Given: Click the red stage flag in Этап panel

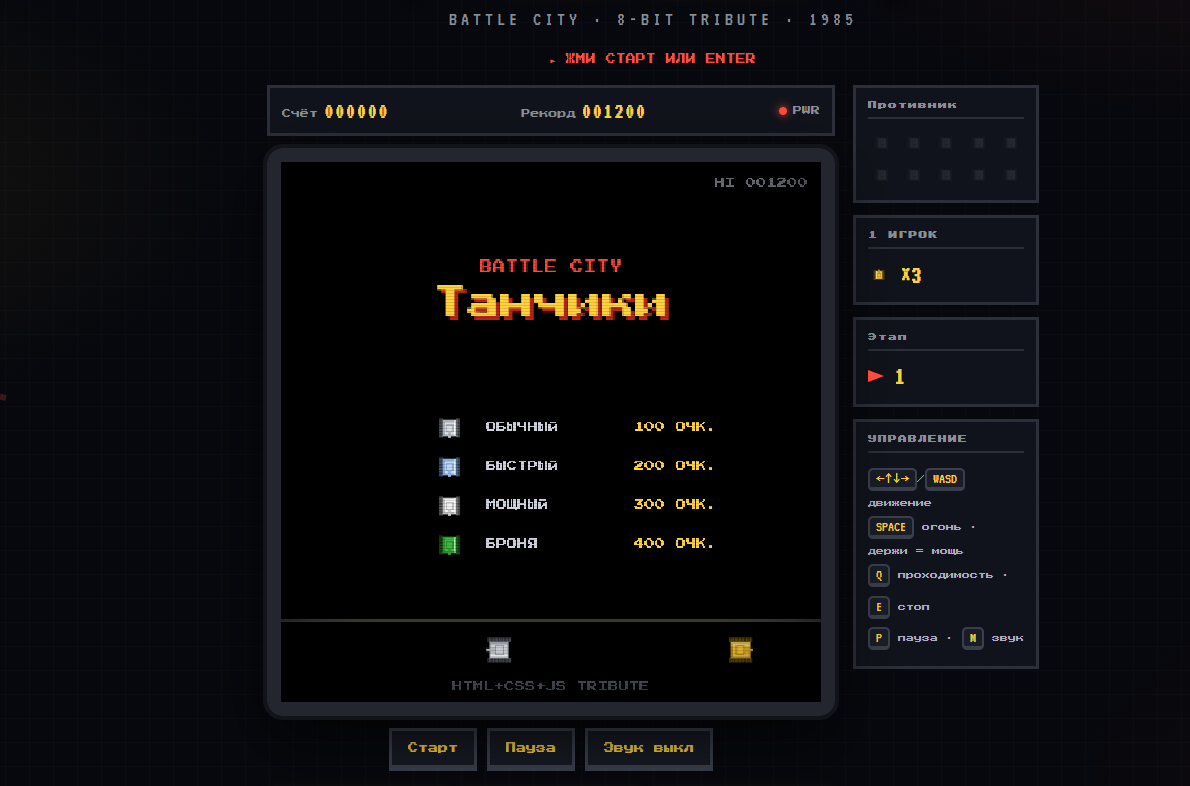Looking at the screenshot, I should [x=876, y=376].
